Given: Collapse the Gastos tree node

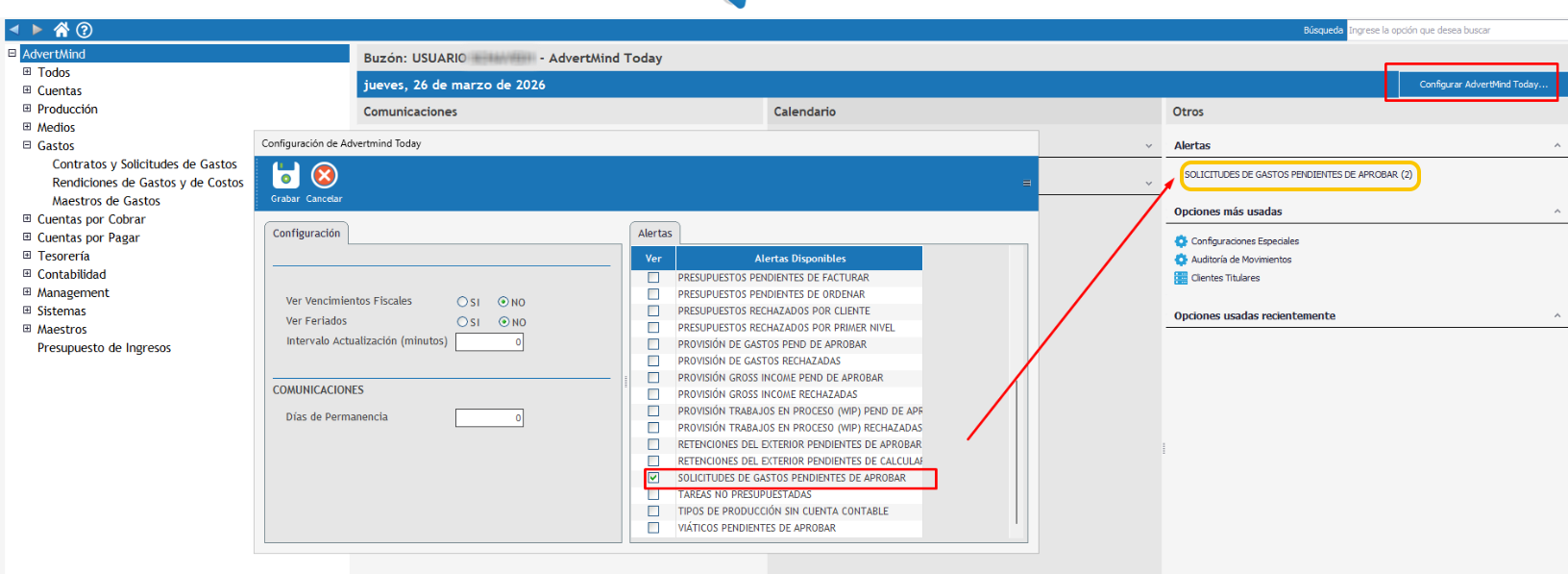Looking at the screenshot, I should tap(27, 145).
